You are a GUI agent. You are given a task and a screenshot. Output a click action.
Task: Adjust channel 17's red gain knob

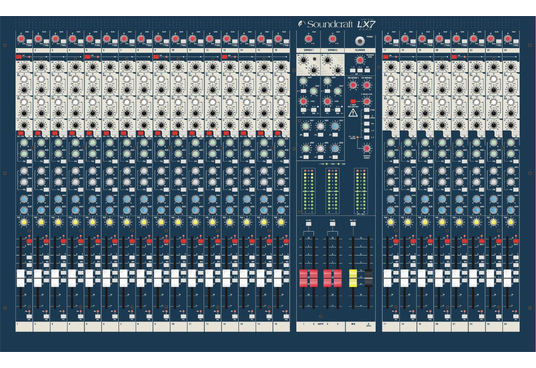coord(388,39)
